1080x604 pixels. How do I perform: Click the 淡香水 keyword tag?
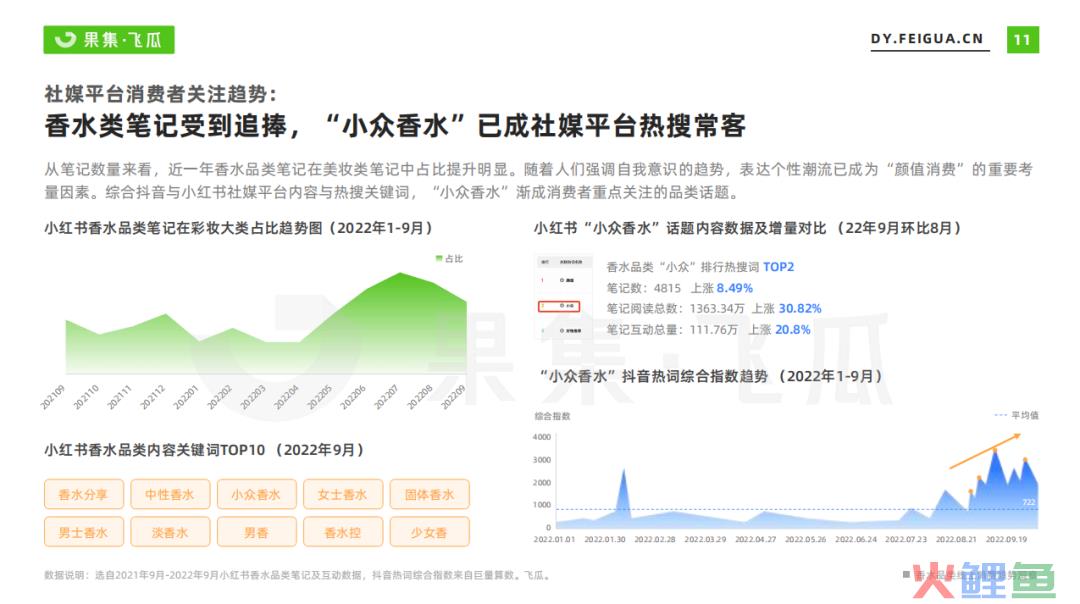(x=169, y=532)
